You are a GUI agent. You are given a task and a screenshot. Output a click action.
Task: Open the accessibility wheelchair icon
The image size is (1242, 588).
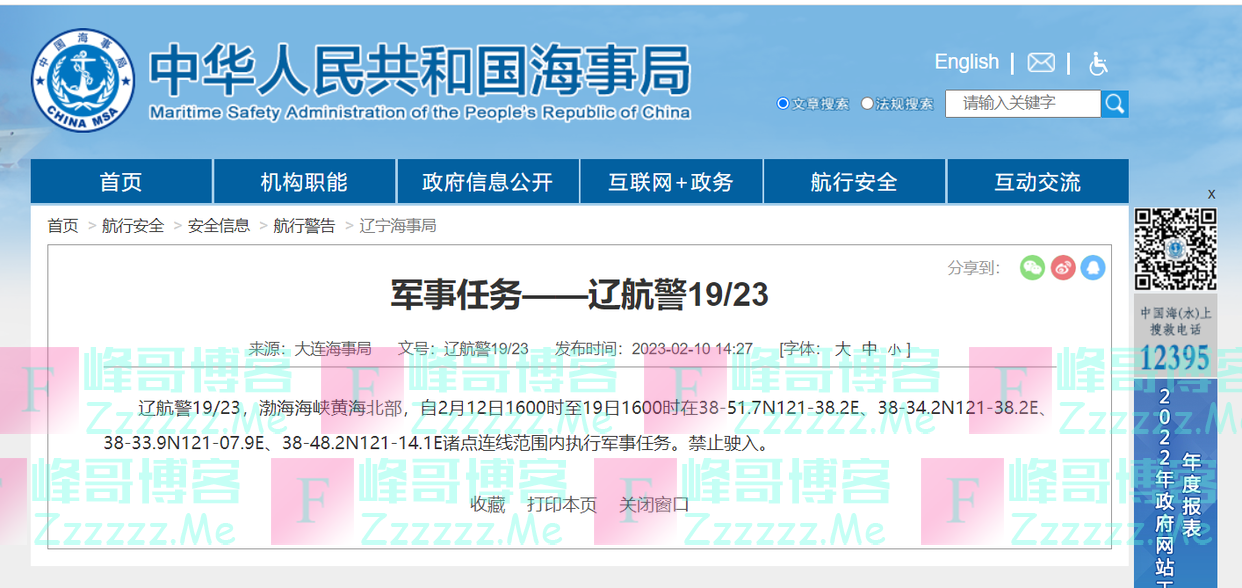[1098, 63]
